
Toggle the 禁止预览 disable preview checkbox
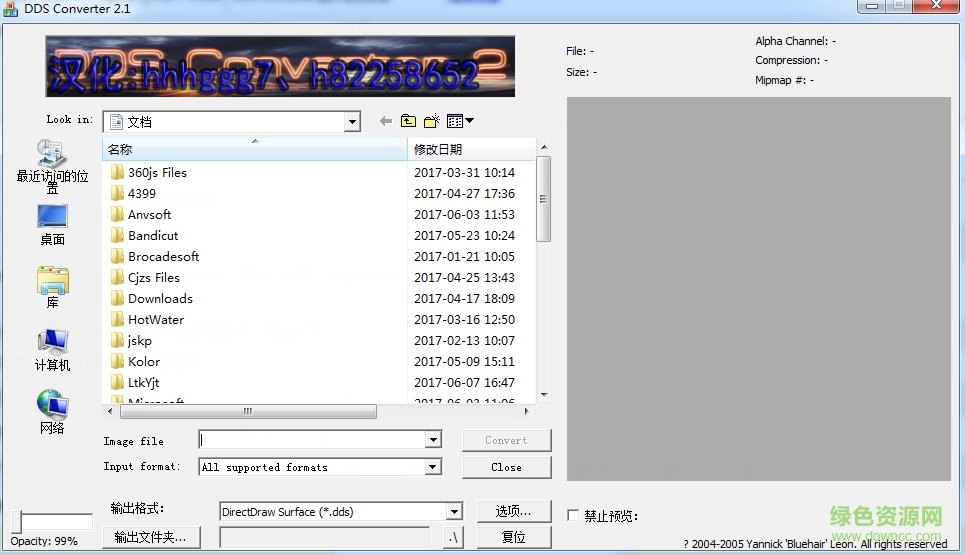tap(573, 515)
